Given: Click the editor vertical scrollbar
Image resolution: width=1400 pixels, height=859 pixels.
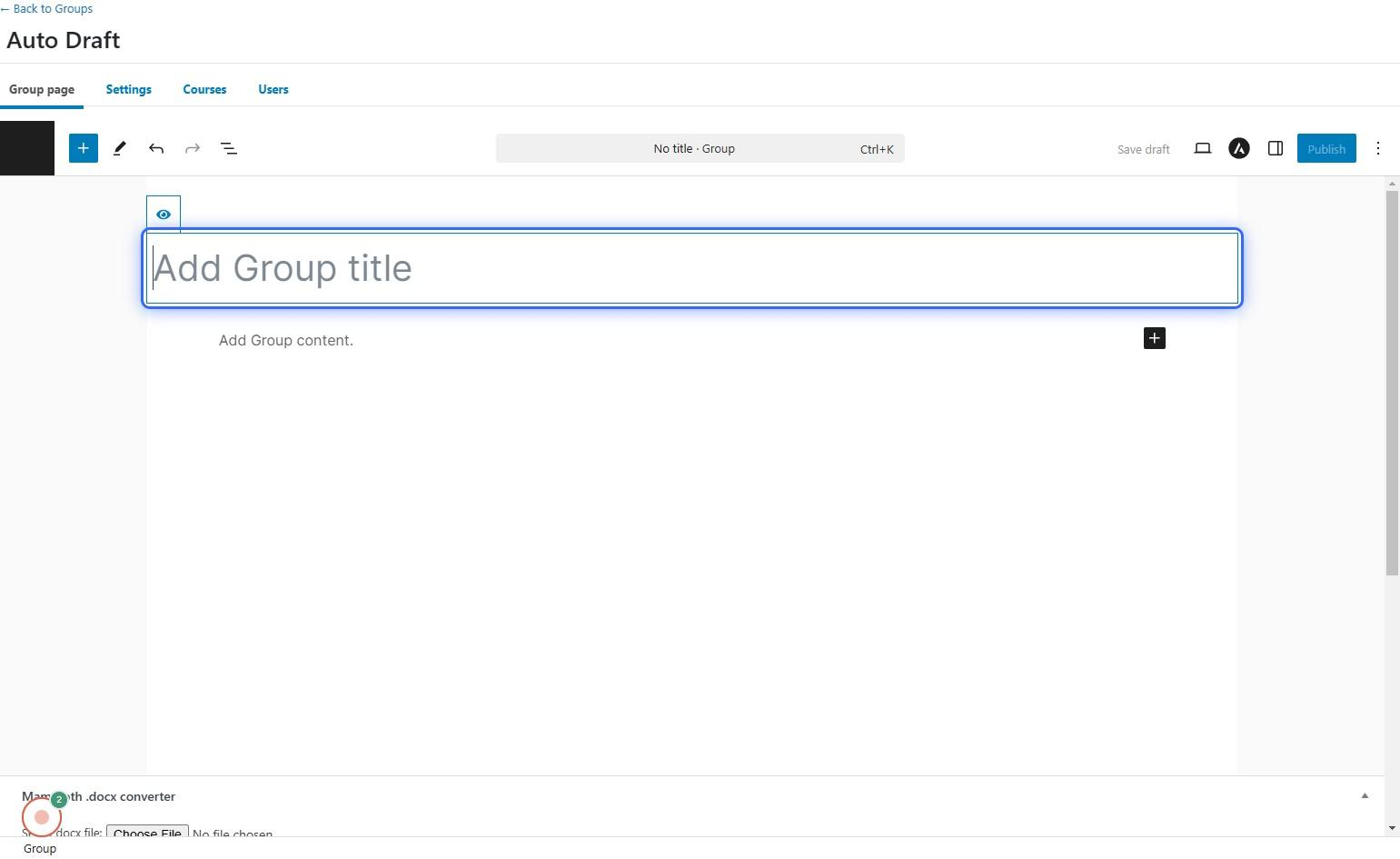Looking at the screenshot, I should (x=1391, y=382).
